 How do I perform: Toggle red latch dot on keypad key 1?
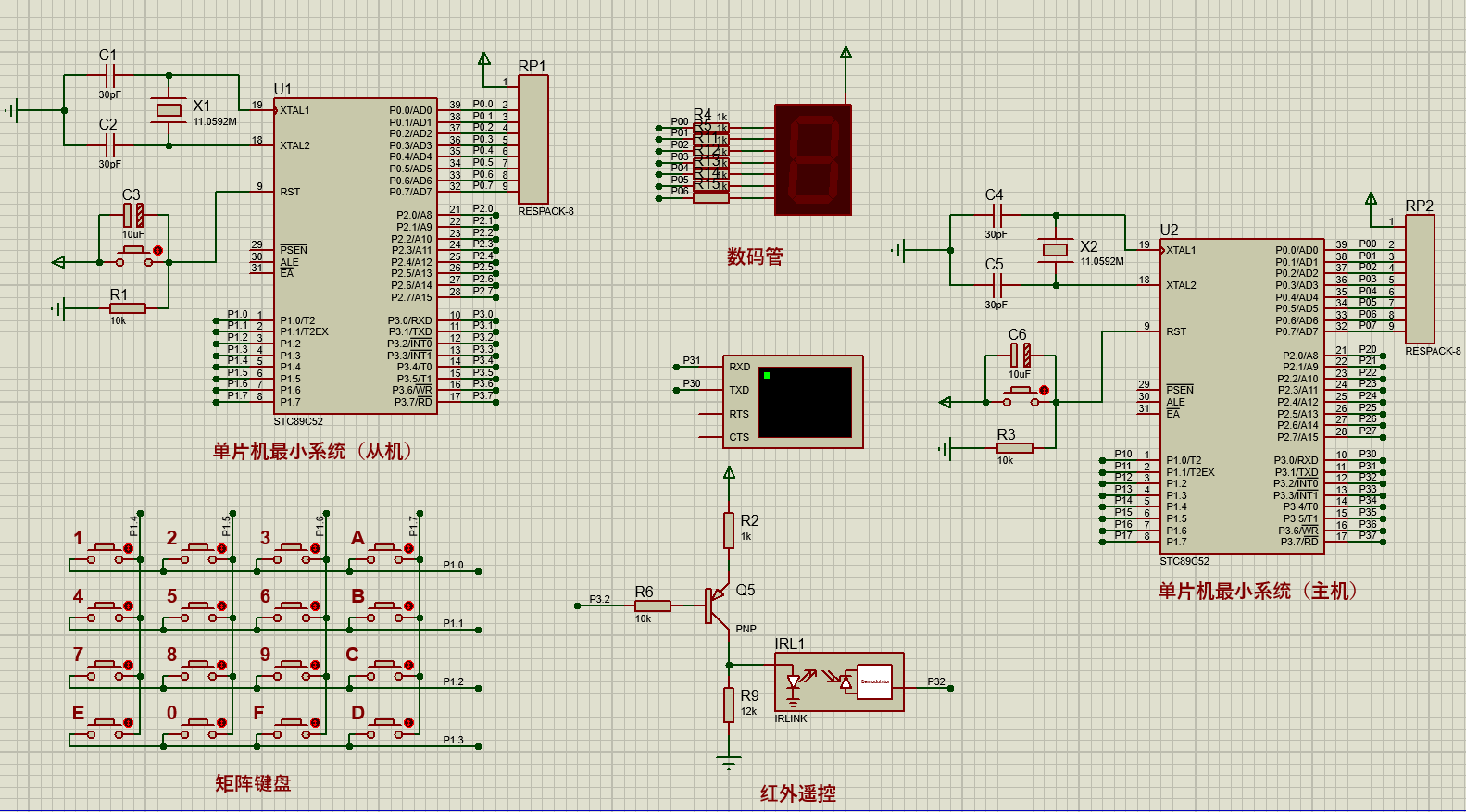point(128,548)
